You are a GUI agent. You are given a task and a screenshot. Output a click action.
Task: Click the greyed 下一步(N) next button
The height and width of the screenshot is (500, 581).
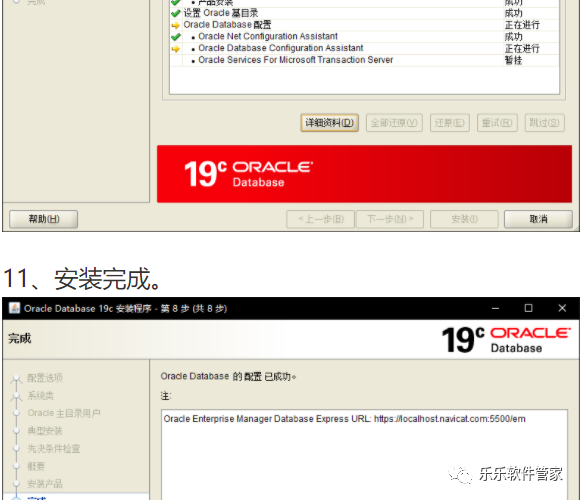[390, 219]
